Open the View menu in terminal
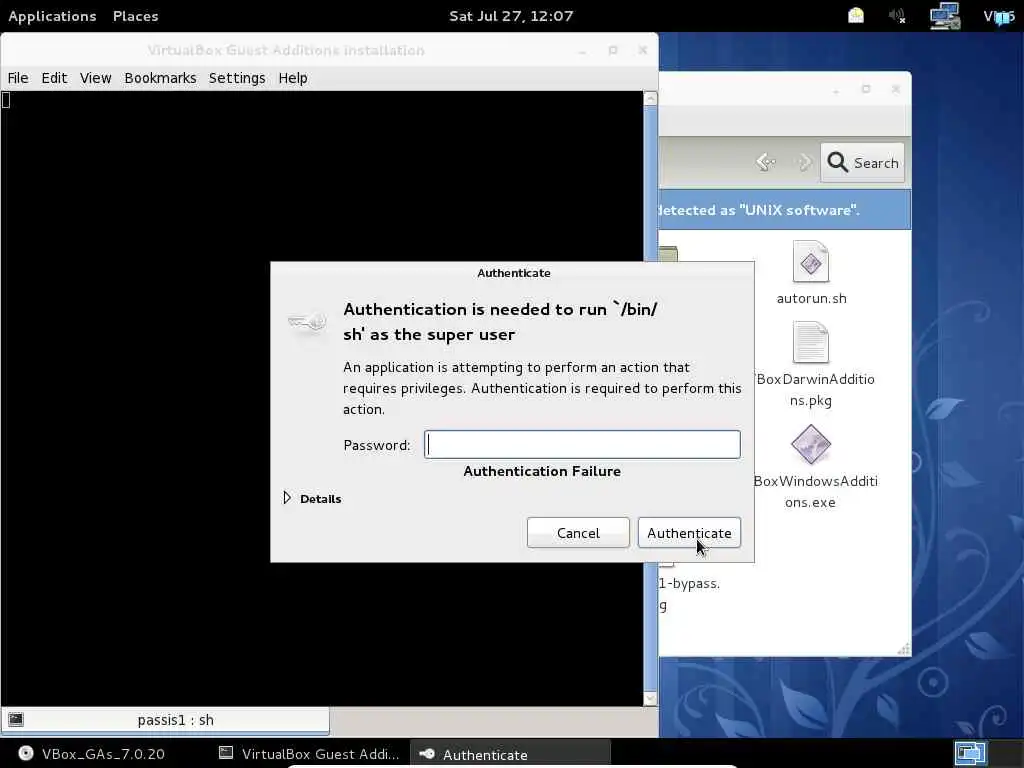1024x768 pixels. pyautogui.click(x=95, y=78)
